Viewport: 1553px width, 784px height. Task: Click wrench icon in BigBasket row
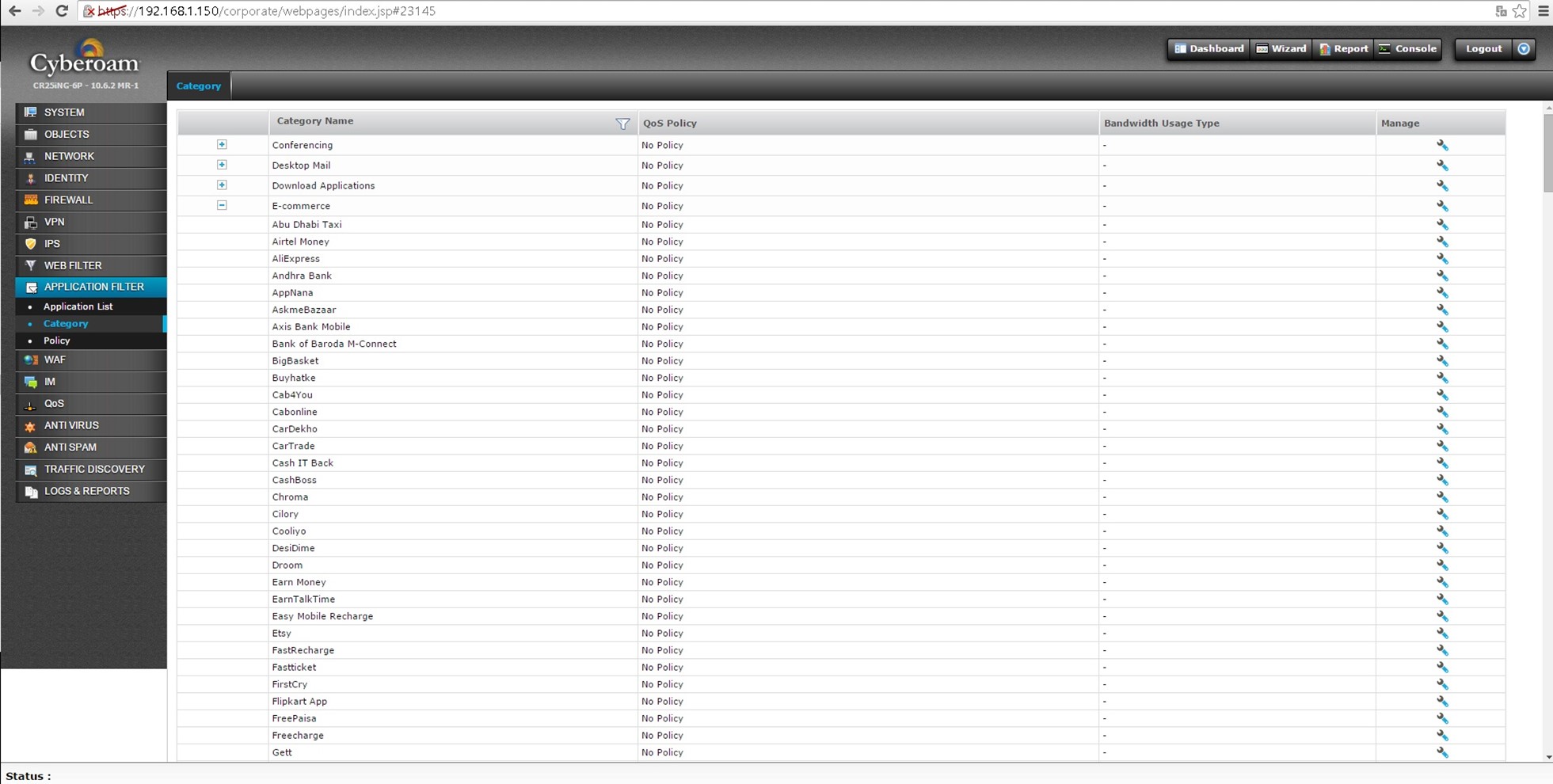1442,361
